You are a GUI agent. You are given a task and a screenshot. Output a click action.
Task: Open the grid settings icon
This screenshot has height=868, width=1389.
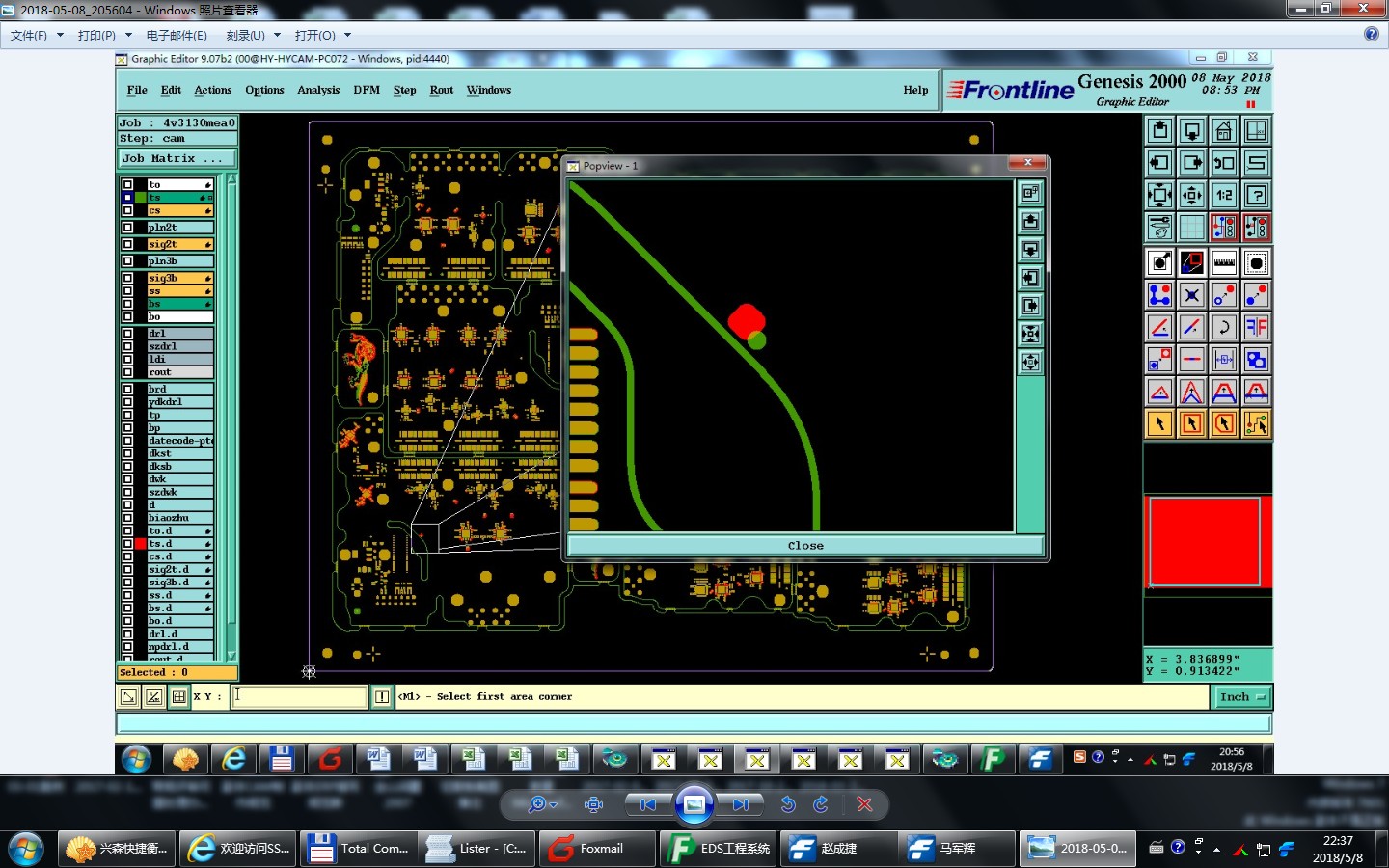1192,228
